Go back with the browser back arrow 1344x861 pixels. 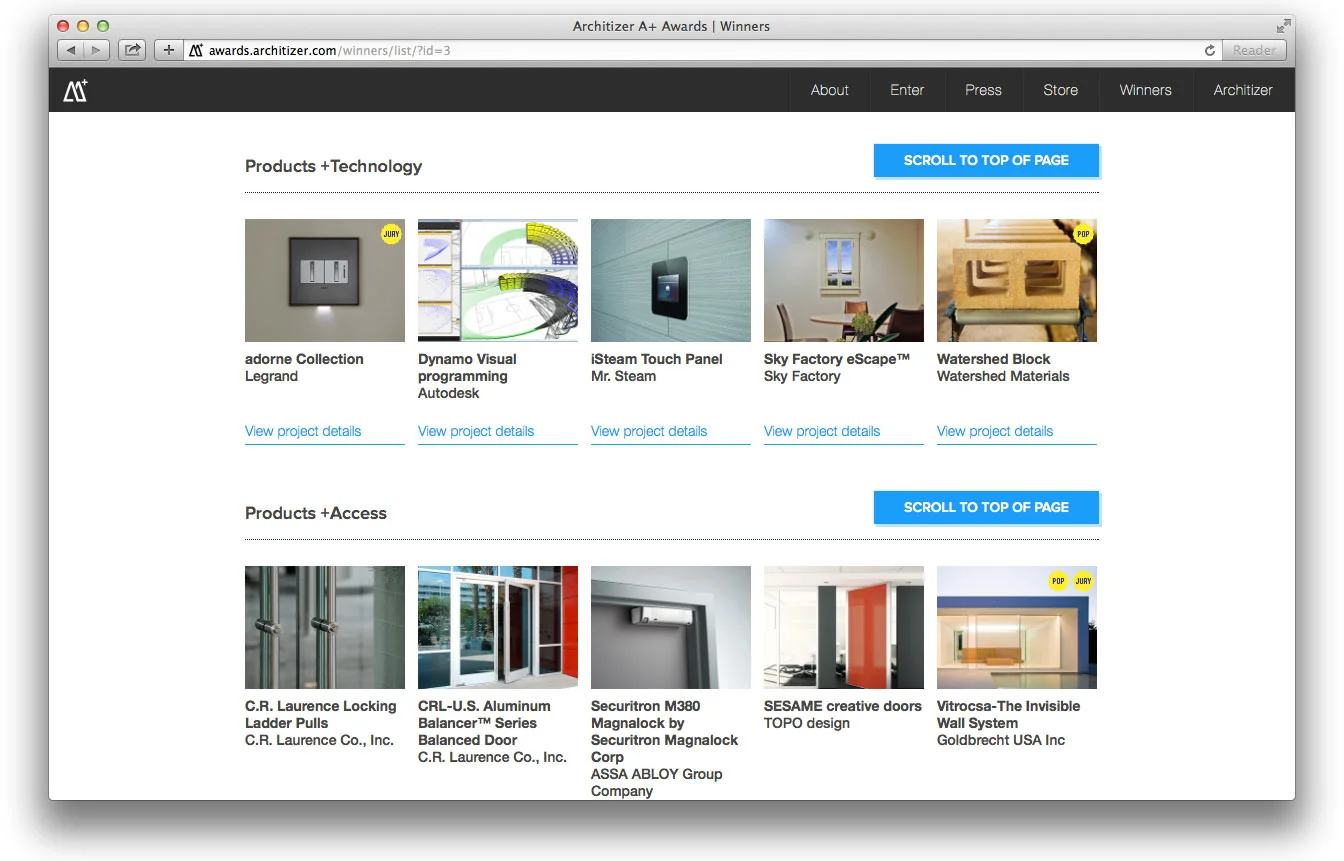tap(71, 50)
